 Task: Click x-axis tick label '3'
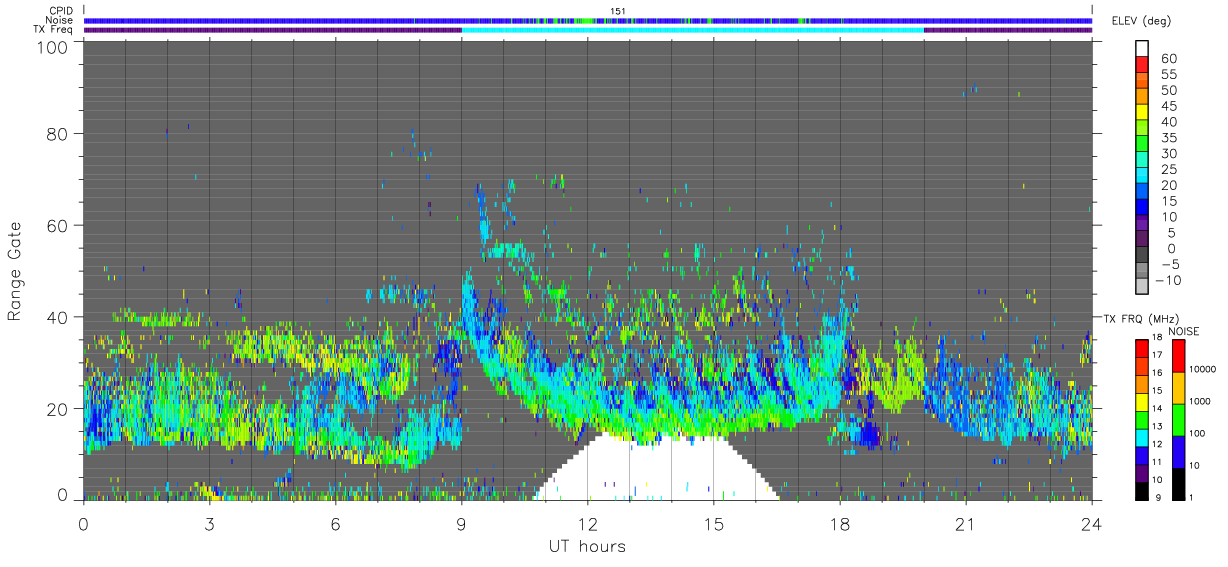(210, 523)
